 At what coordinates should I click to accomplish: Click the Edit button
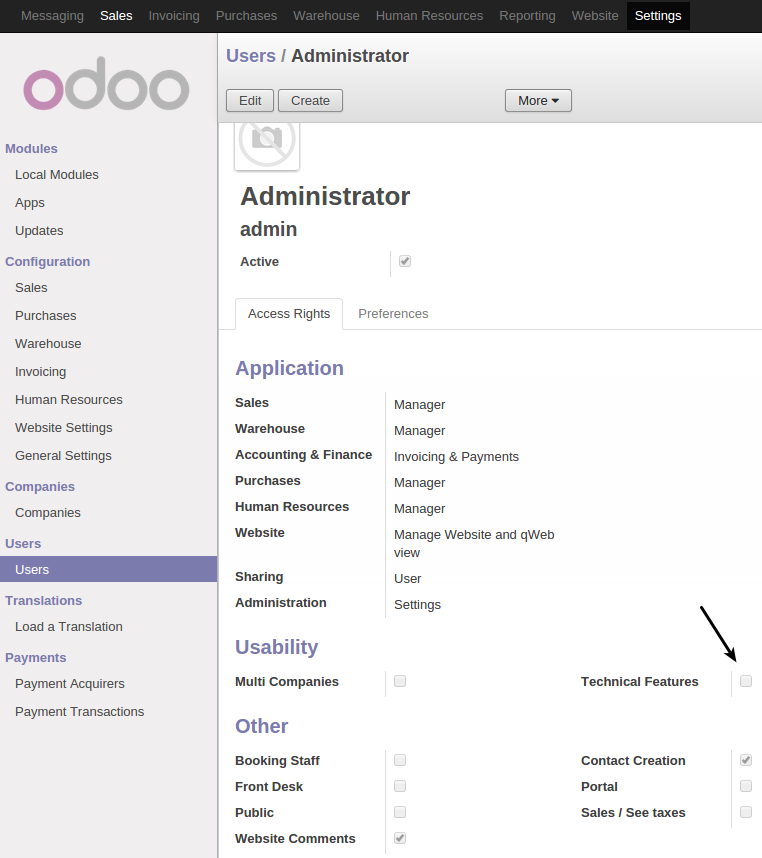click(250, 101)
